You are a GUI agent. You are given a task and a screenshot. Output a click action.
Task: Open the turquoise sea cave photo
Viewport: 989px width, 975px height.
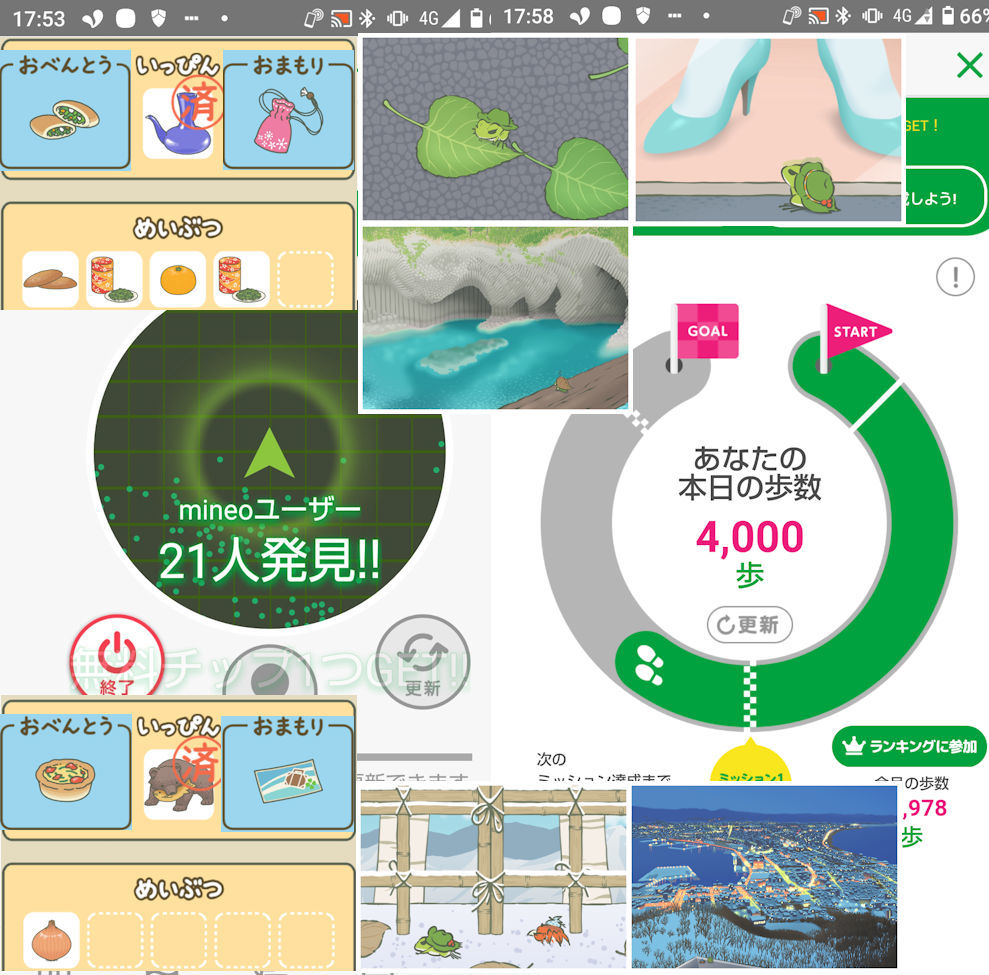coord(495,318)
